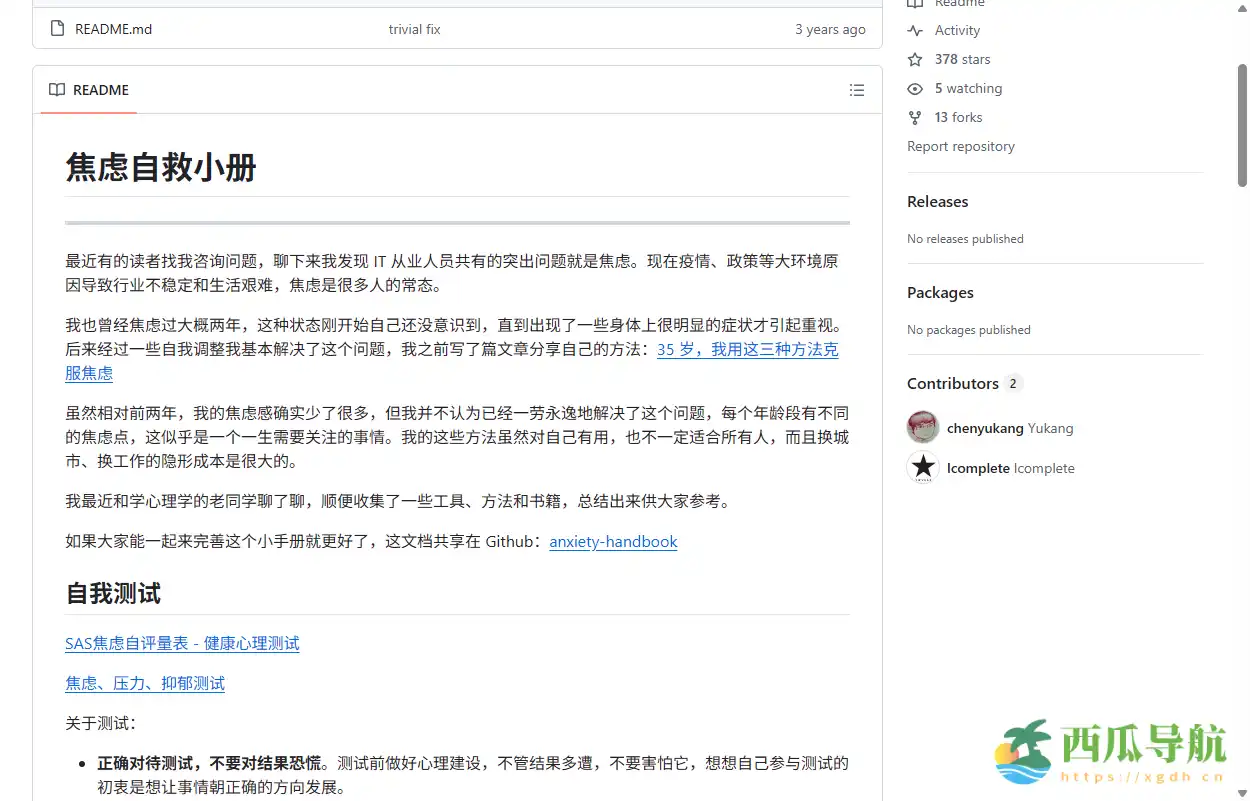Click the book icon next to the README header

tap(57, 90)
